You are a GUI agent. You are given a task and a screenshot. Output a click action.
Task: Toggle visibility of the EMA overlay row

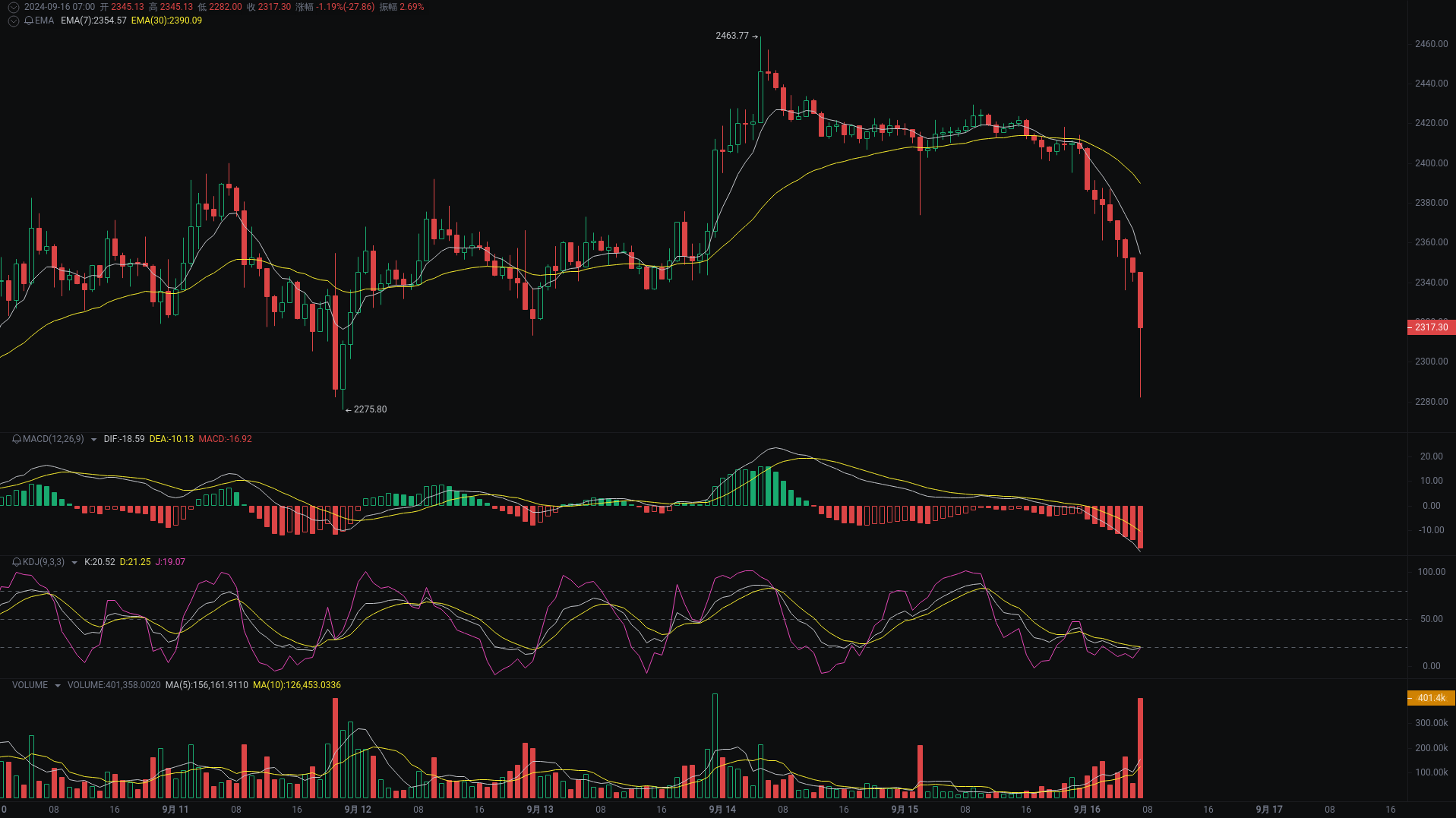(13, 21)
